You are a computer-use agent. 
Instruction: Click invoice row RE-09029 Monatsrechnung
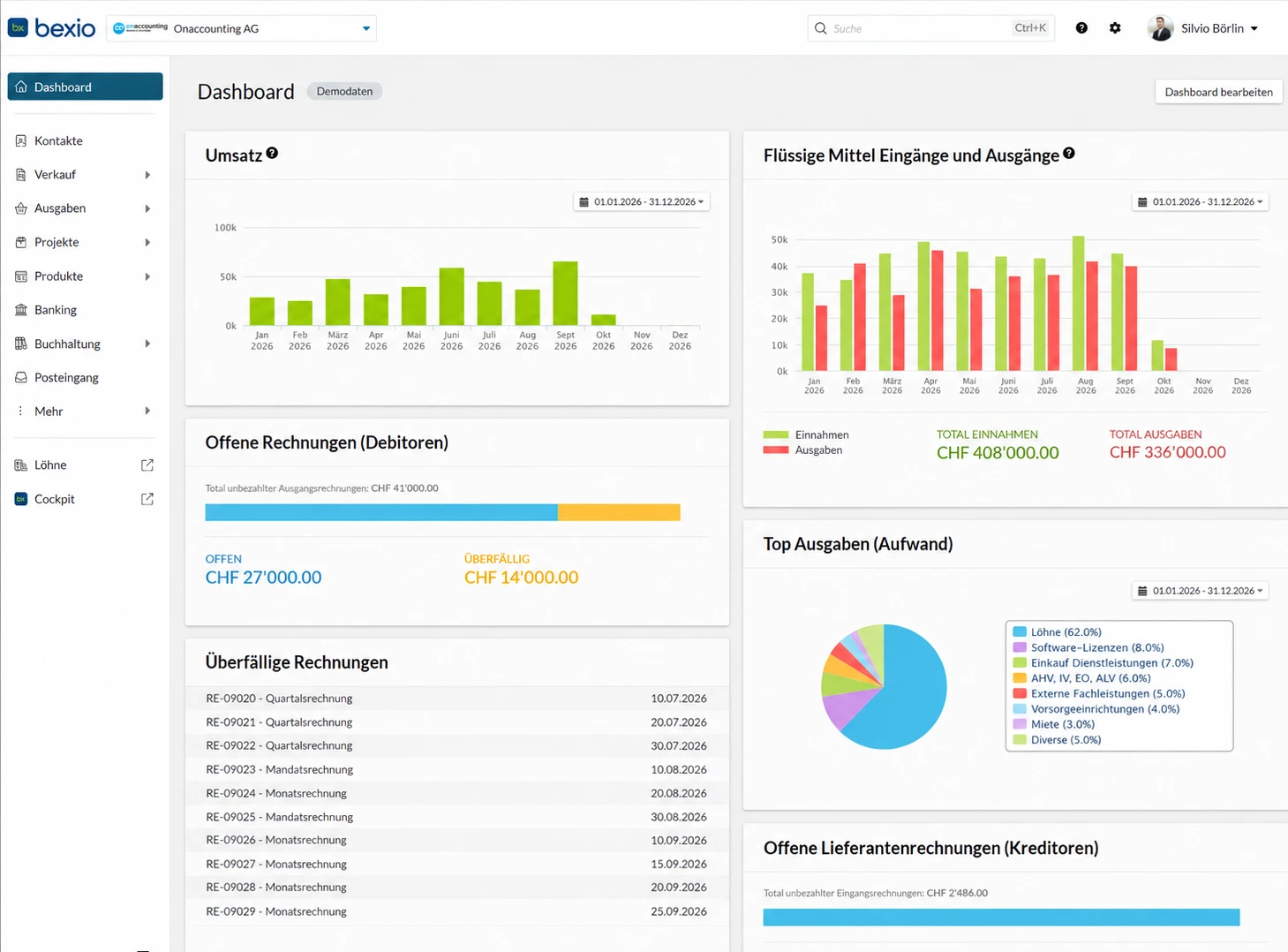(x=456, y=911)
